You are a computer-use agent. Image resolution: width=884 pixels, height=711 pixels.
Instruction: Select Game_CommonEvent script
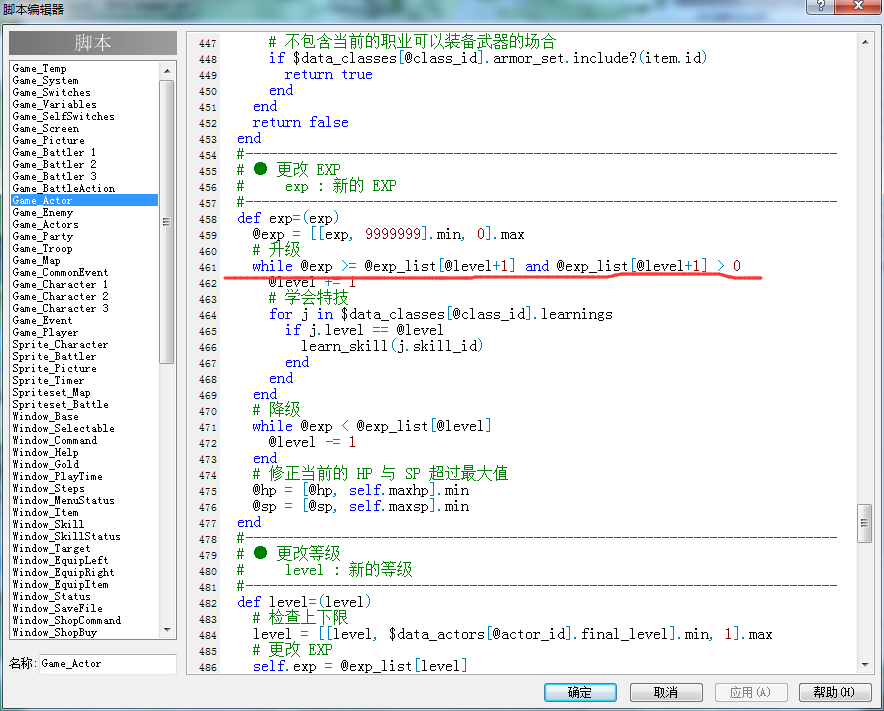coord(60,272)
